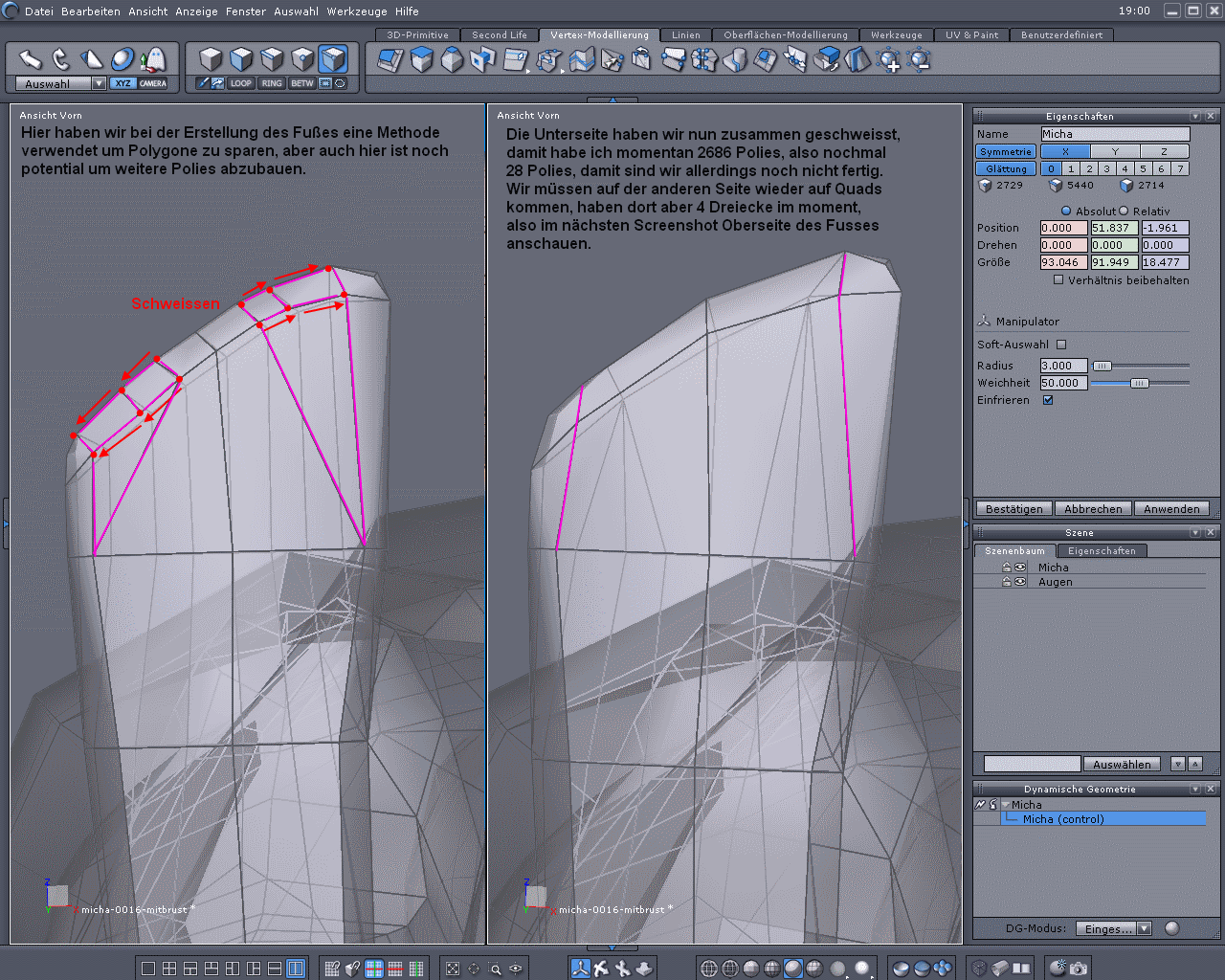Collapse the Eigenschaften panel arrow

[1195, 116]
